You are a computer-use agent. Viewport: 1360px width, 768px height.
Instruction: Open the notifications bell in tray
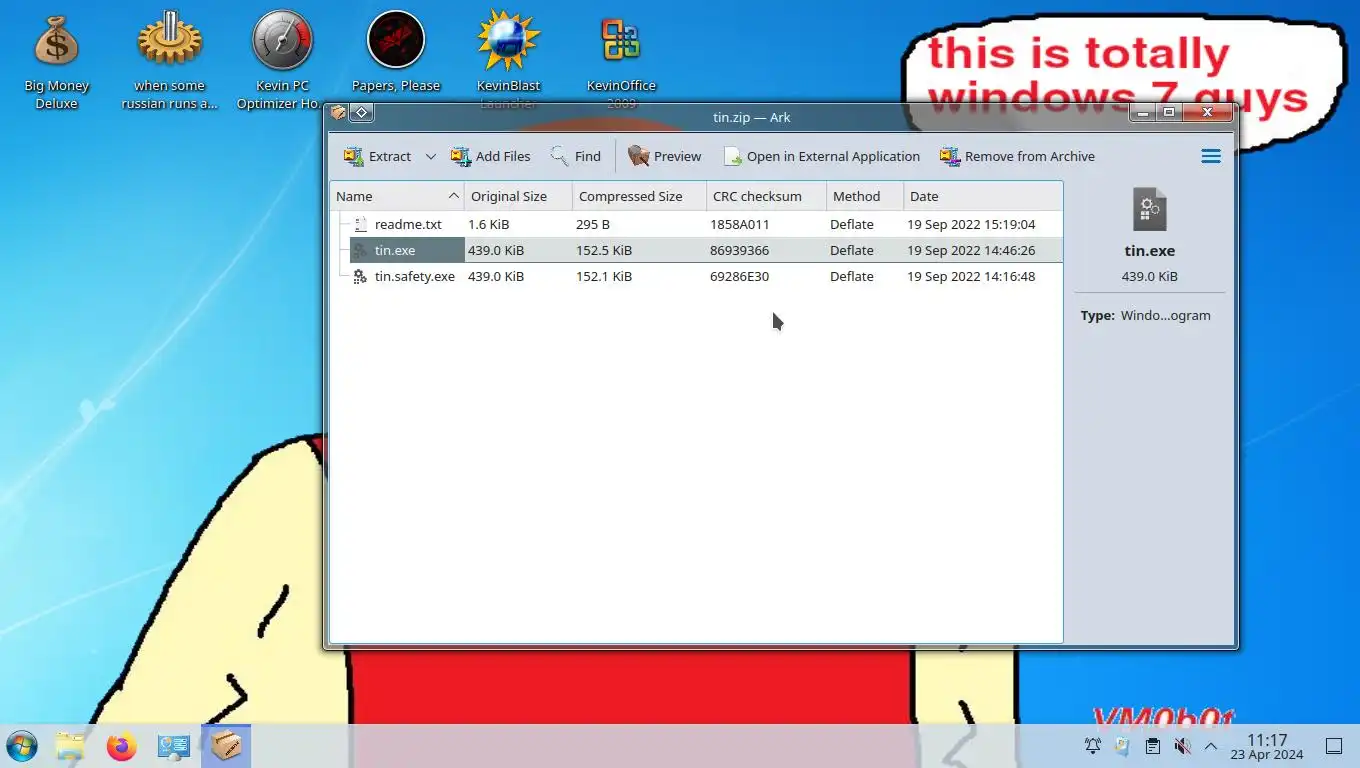click(x=1093, y=746)
